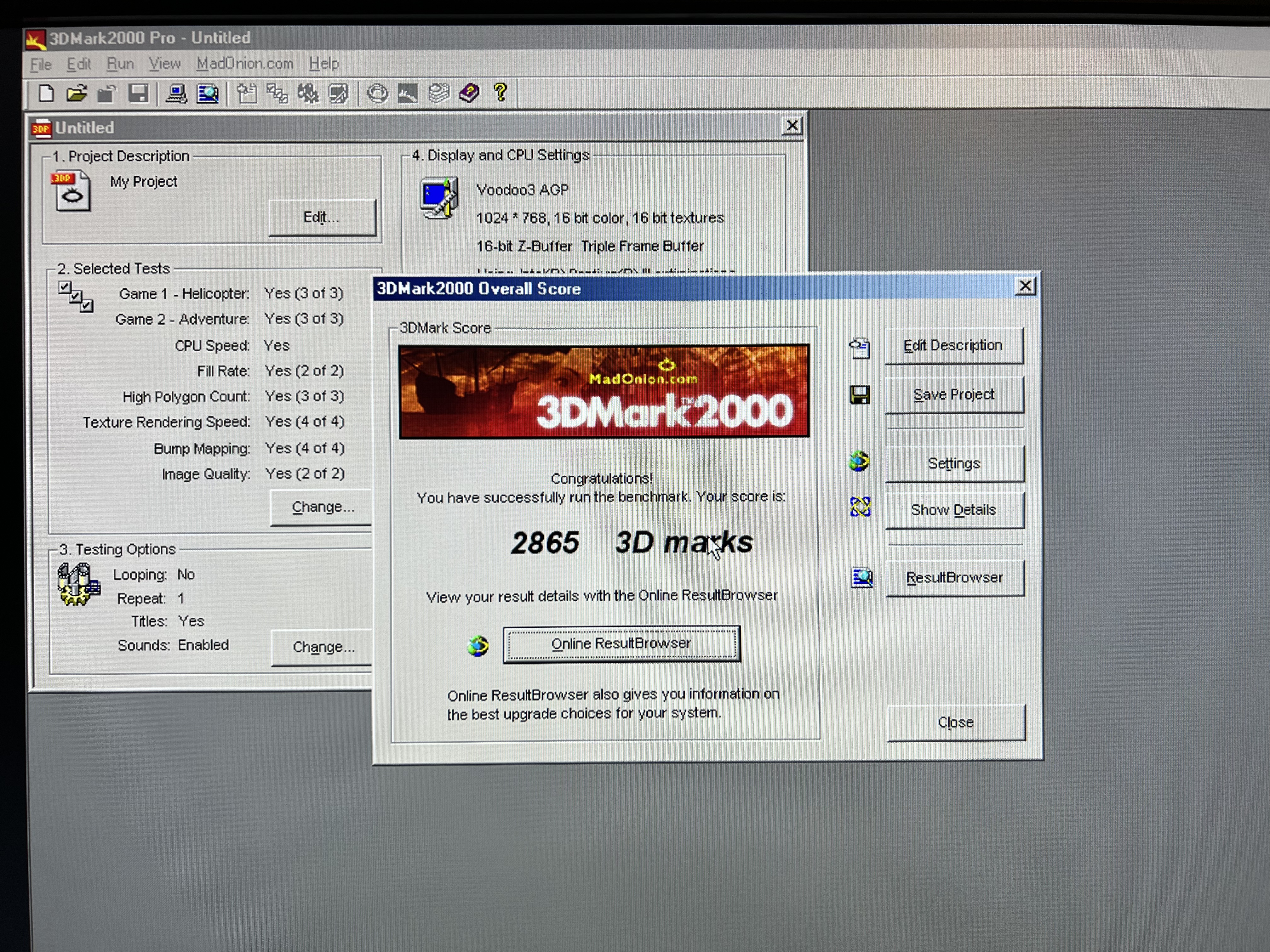Click the purple help book icon
Viewport: 1270px width, 952px height.
(x=469, y=93)
